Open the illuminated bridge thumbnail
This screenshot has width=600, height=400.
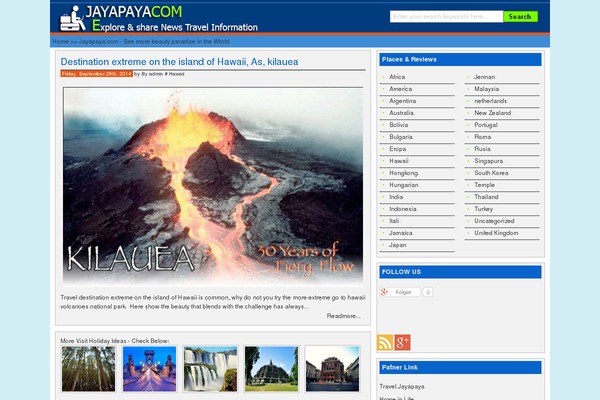tap(149, 369)
